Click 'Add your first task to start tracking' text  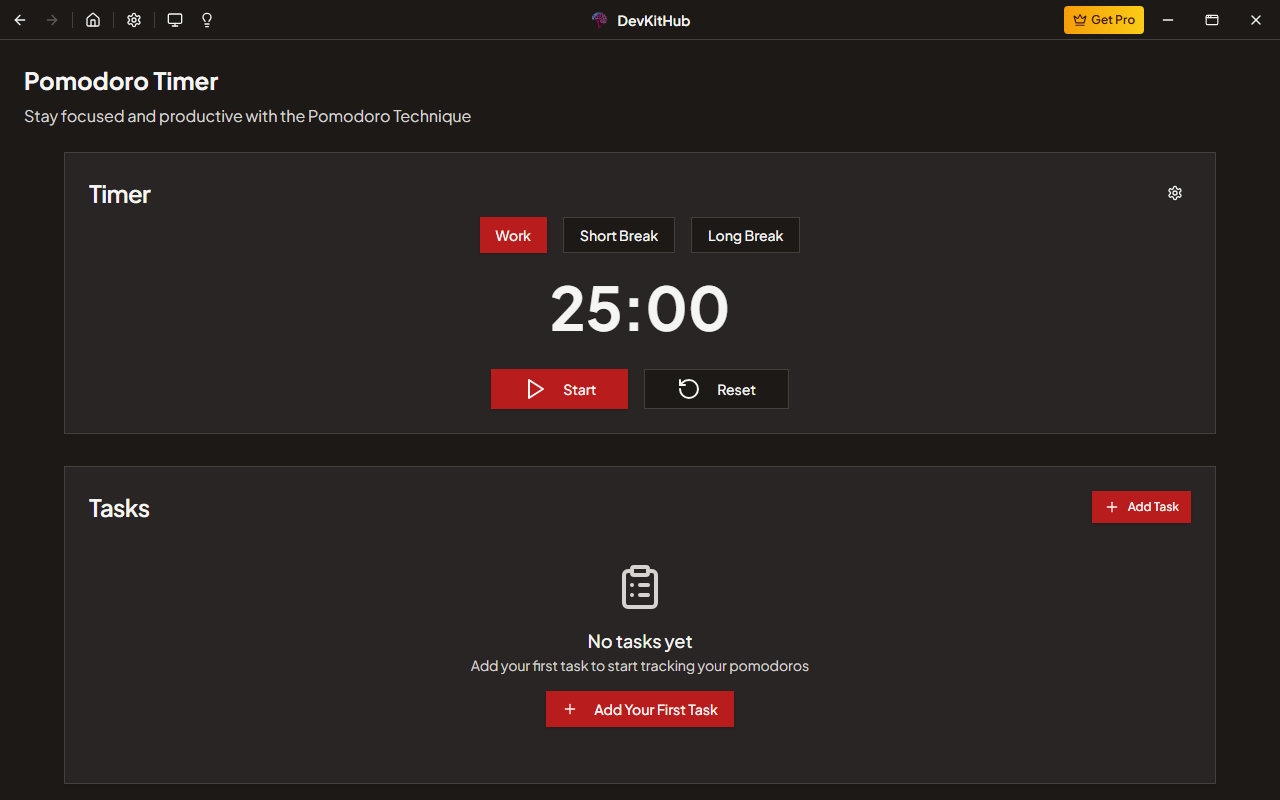click(x=640, y=666)
